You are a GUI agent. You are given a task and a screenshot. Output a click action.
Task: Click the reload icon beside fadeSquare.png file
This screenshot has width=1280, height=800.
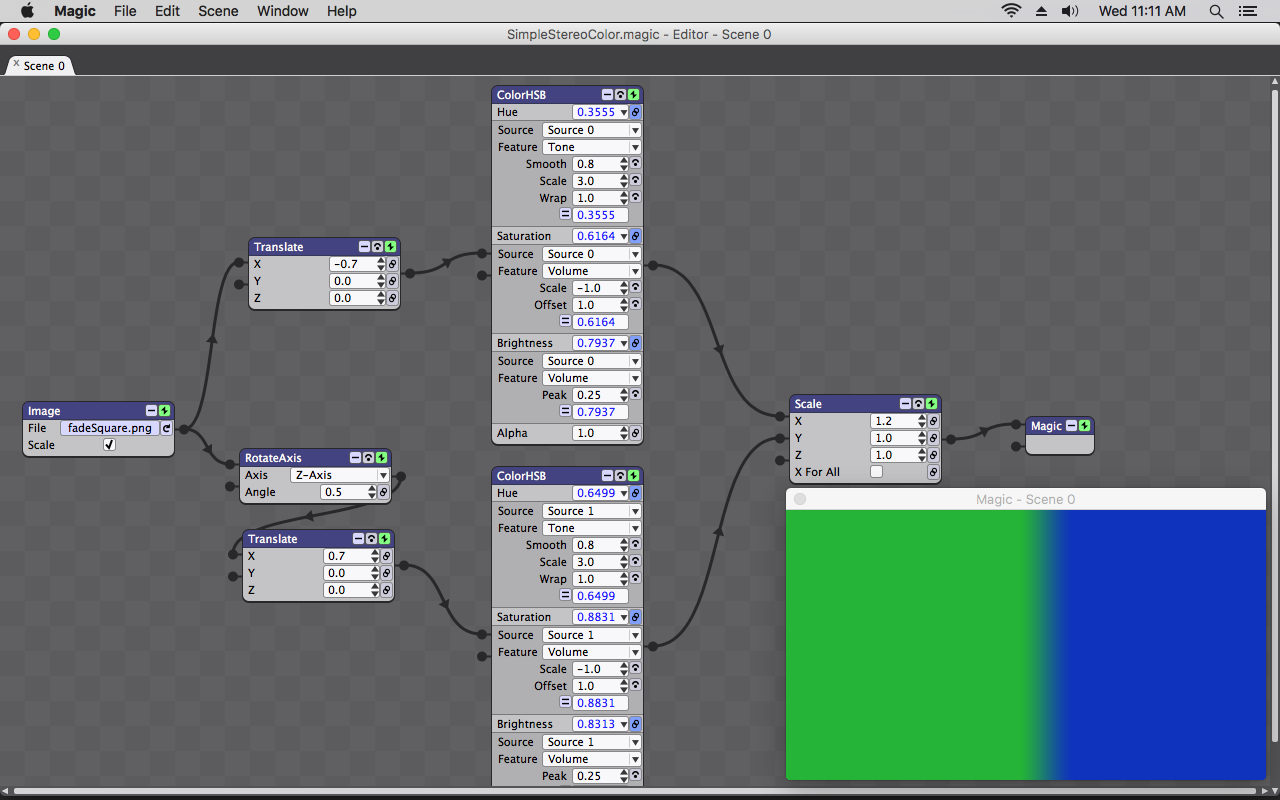166,428
